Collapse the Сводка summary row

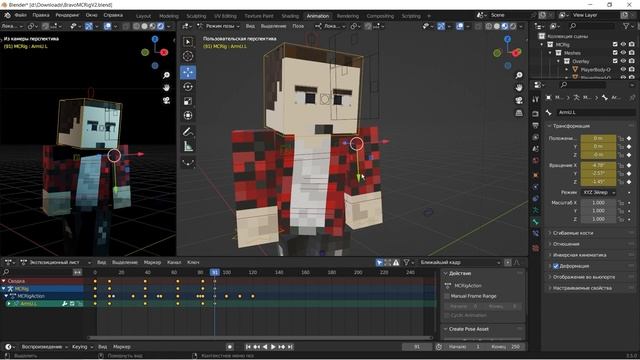pyautogui.click(x=4, y=281)
